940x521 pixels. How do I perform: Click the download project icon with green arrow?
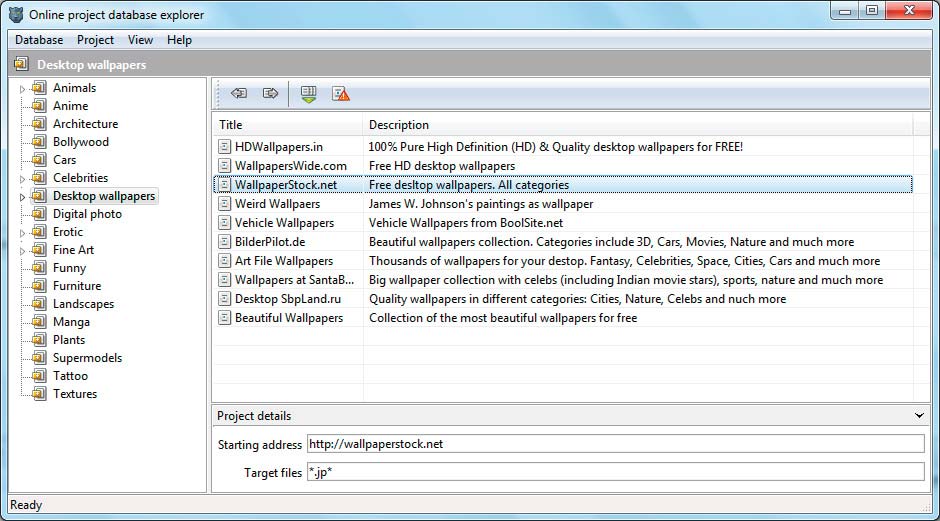[x=309, y=94]
